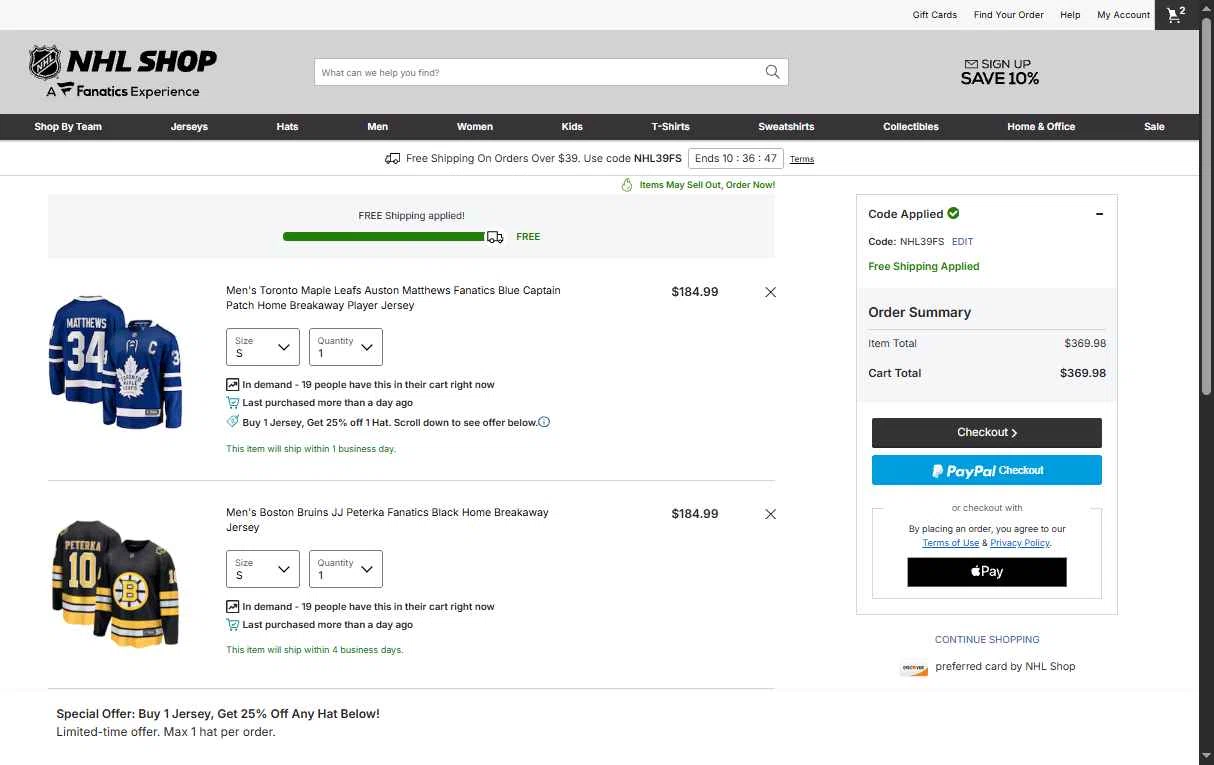This screenshot has height=765, width=1214.
Task: Click the Free Shipping Applied text
Action: click(x=924, y=266)
